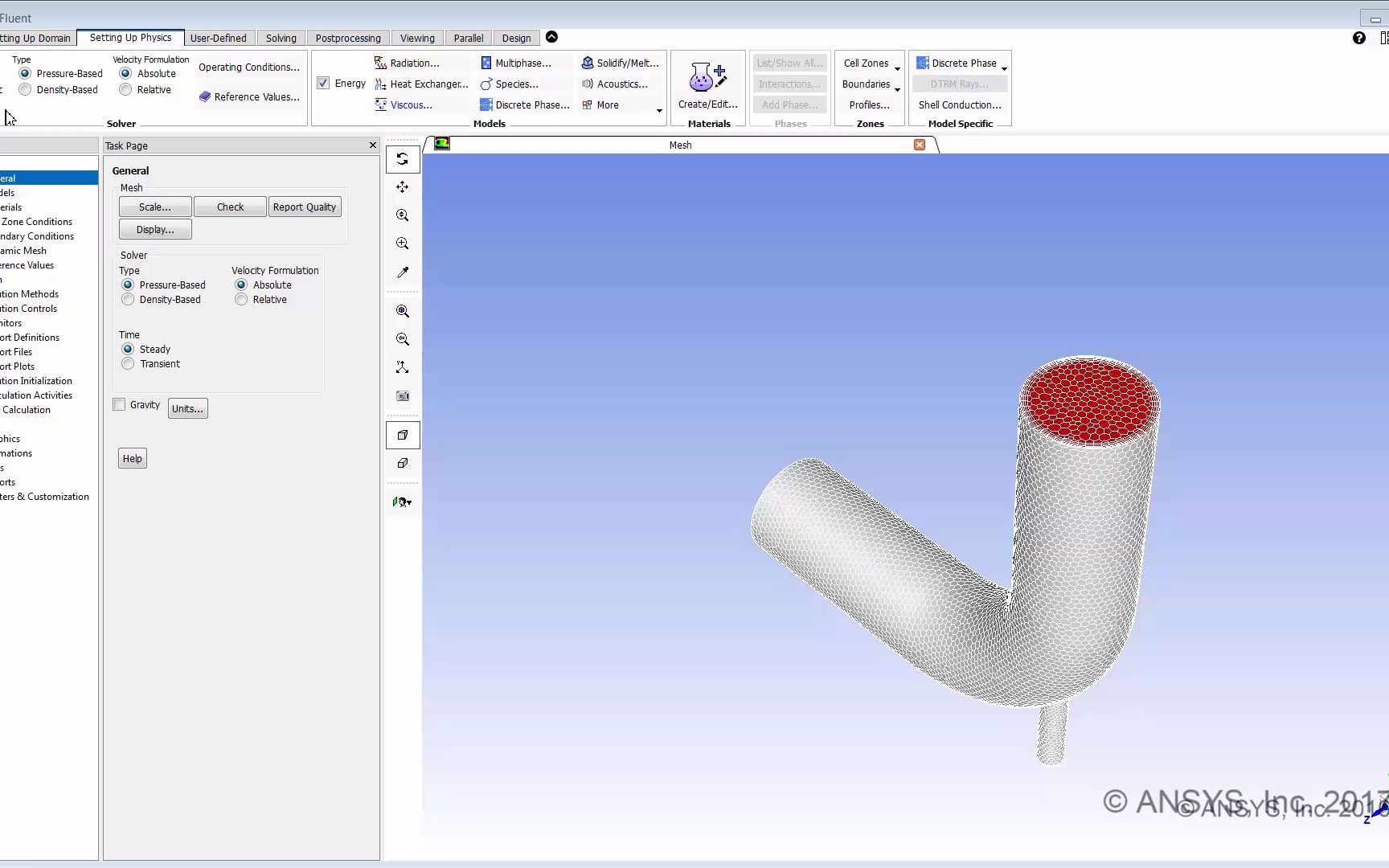Open the Solving ribbon tab

(x=281, y=38)
